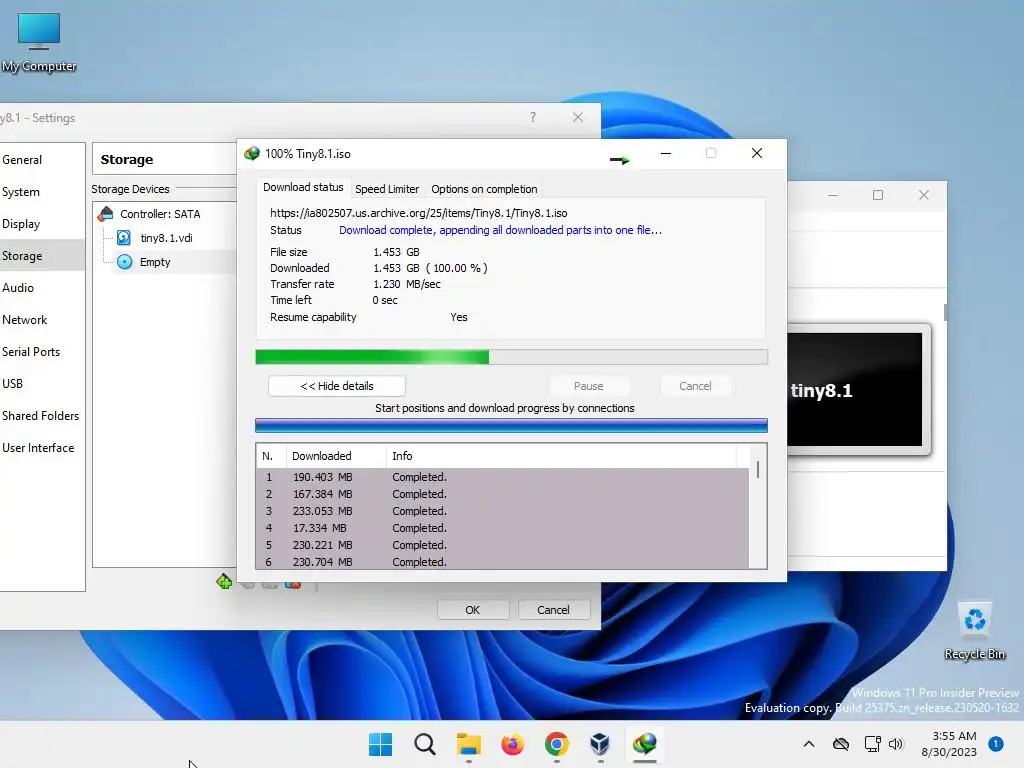Select Shared Folders in the Settings sidebar
This screenshot has height=768, width=1024.
(x=42, y=416)
